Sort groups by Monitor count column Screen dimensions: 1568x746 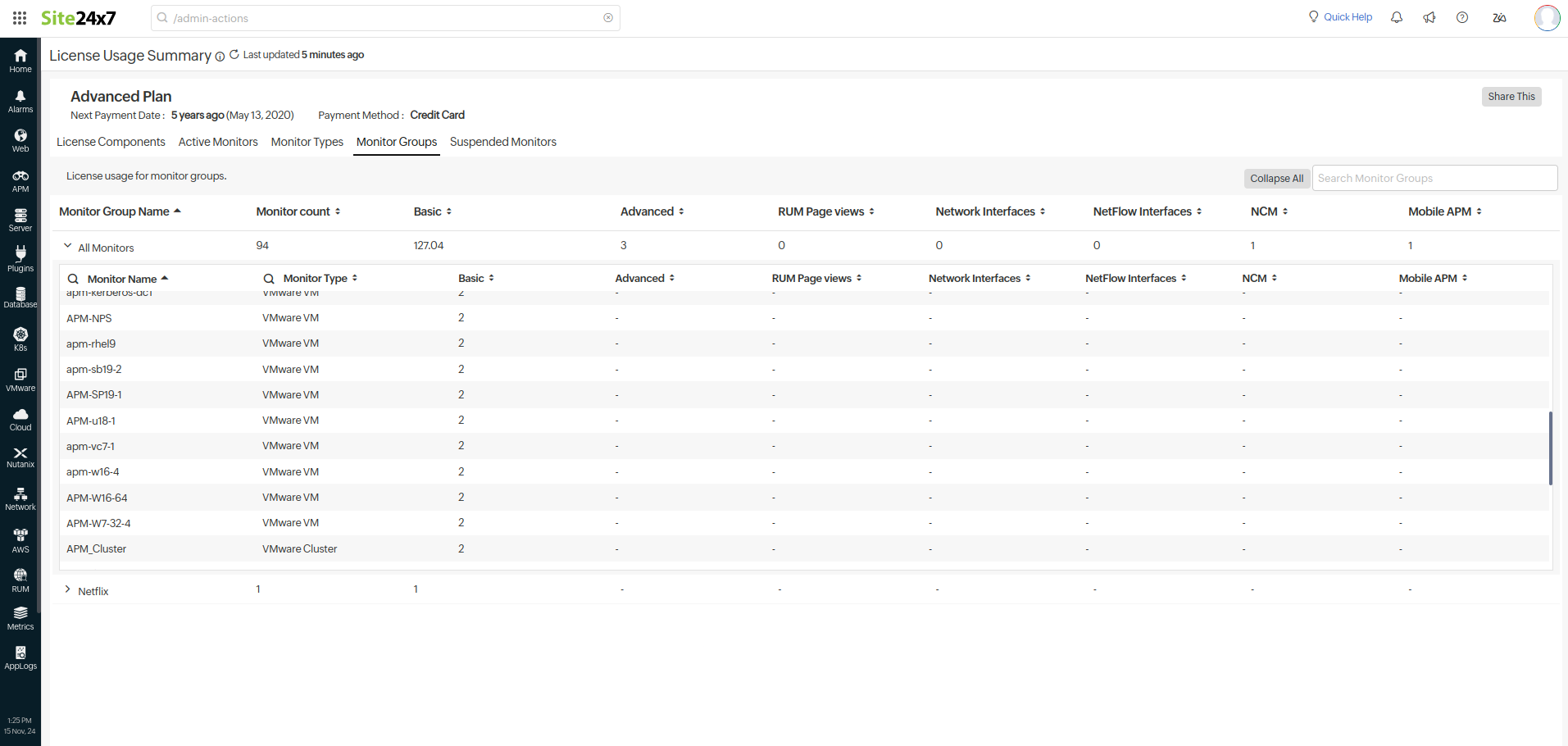(x=298, y=212)
